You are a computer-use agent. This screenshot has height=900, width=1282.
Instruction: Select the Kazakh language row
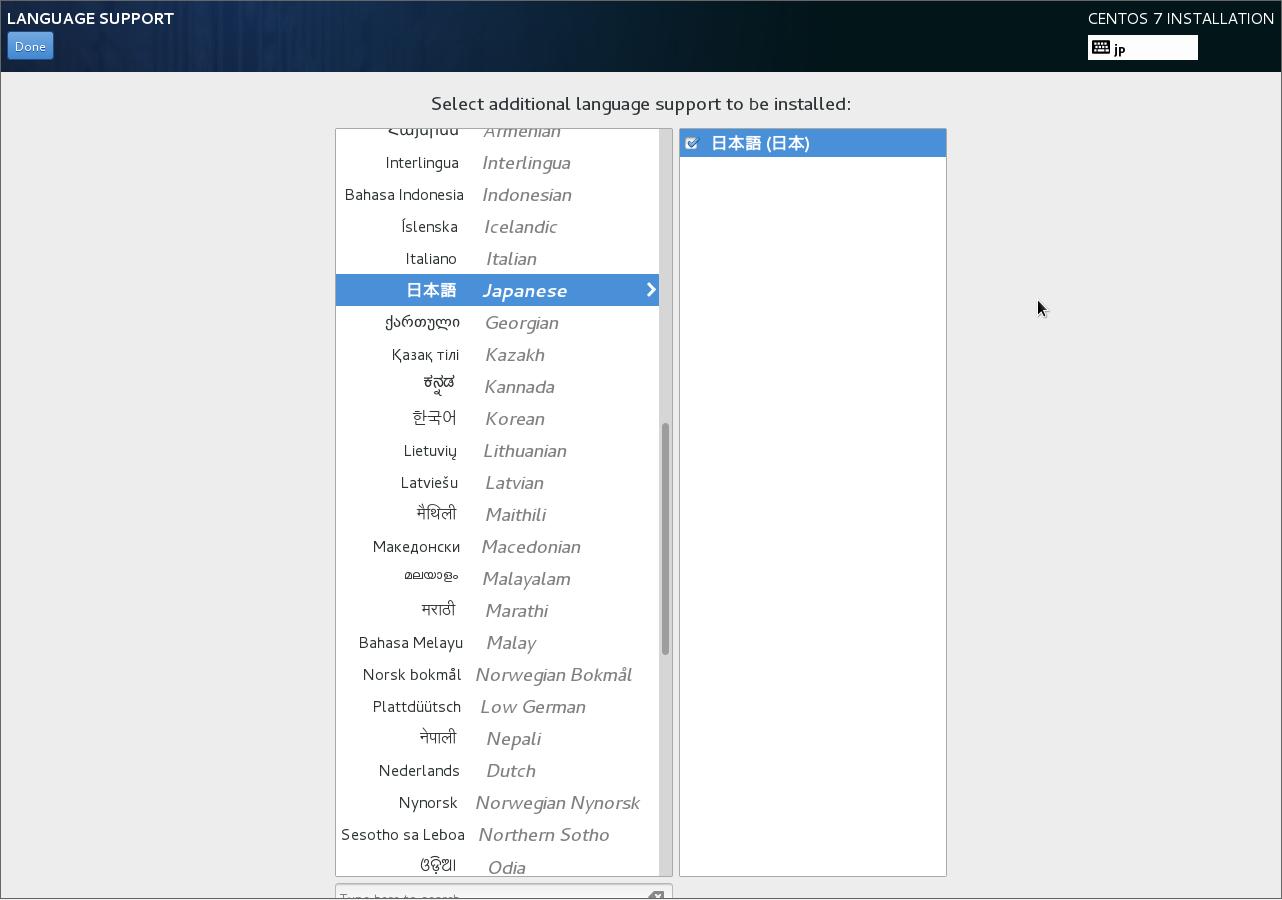point(497,355)
